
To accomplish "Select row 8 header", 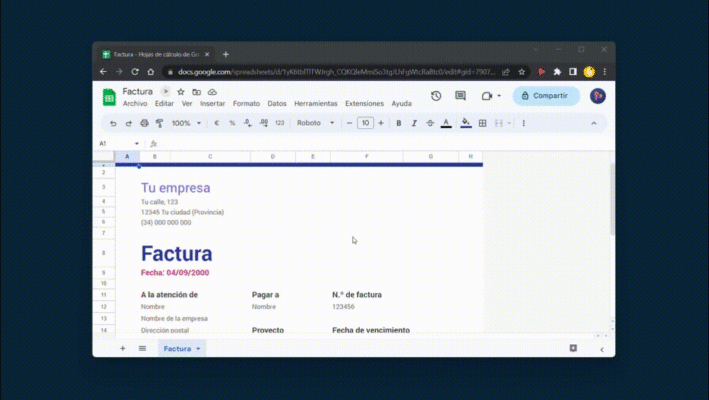I will click(104, 253).
